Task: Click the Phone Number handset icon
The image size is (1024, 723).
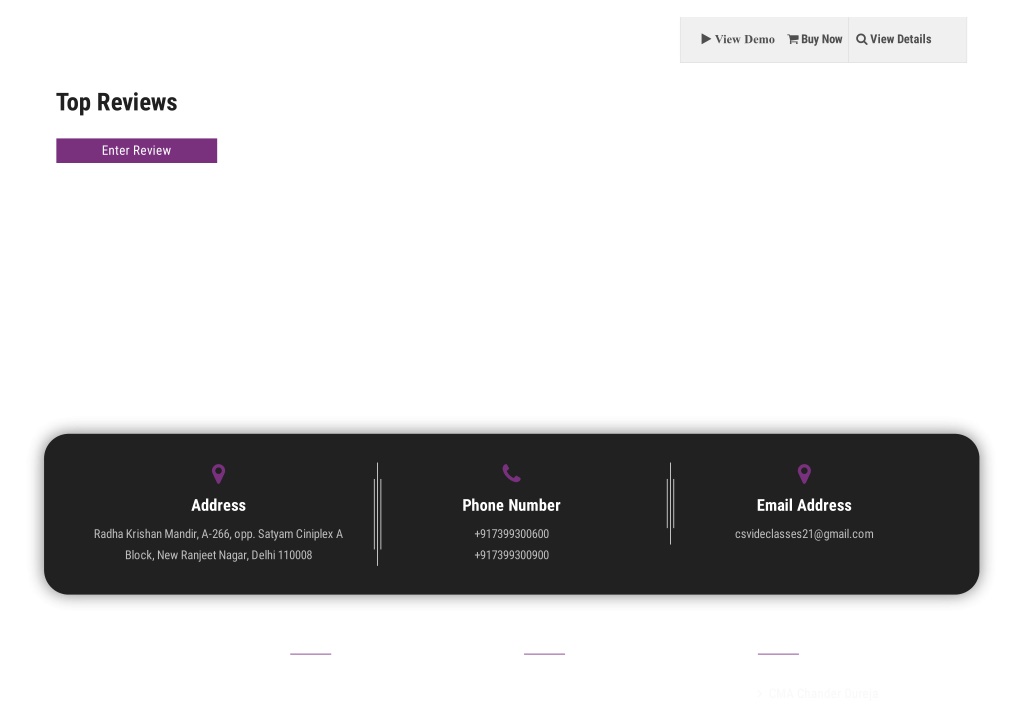Action: [511, 473]
